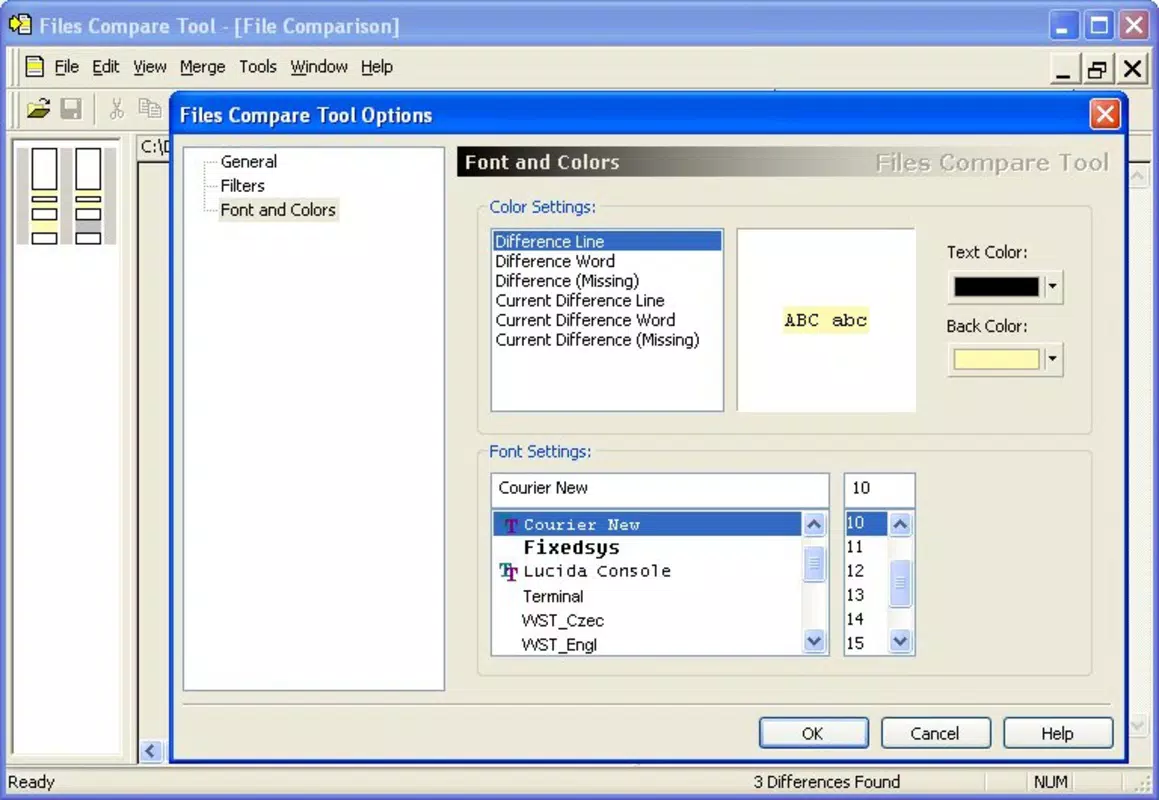Click the font list scroll down arrow
The height and width of the screenshot is (800, 1159).
pyautogui.click(x=814, y=641)
